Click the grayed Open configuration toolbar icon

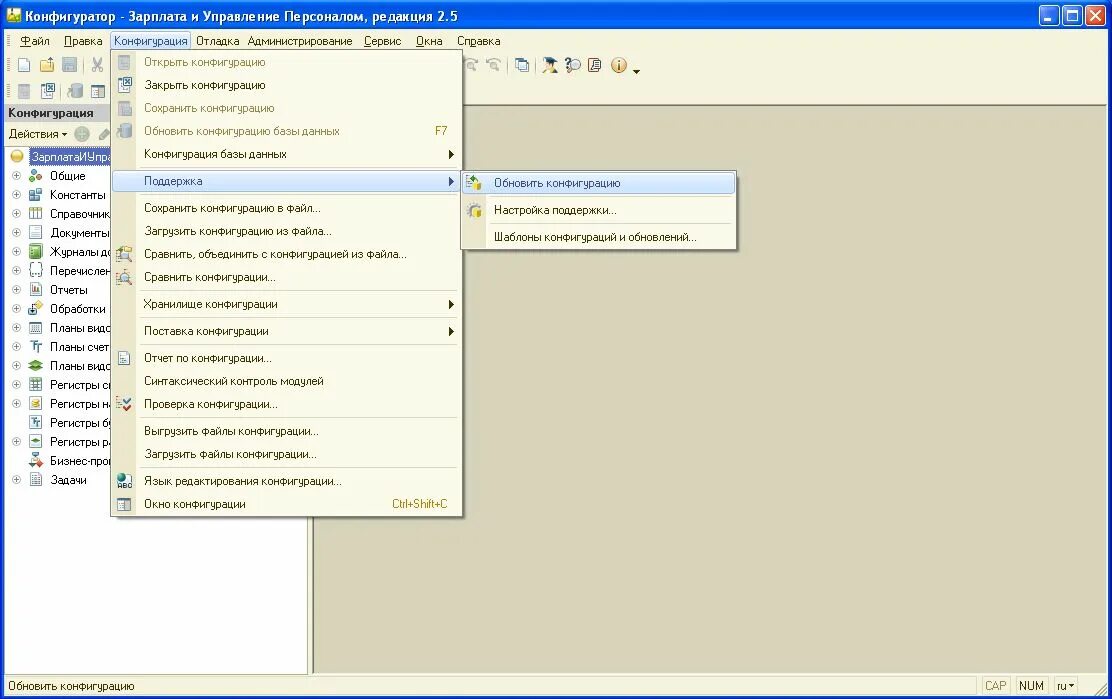tap(24, 91)
